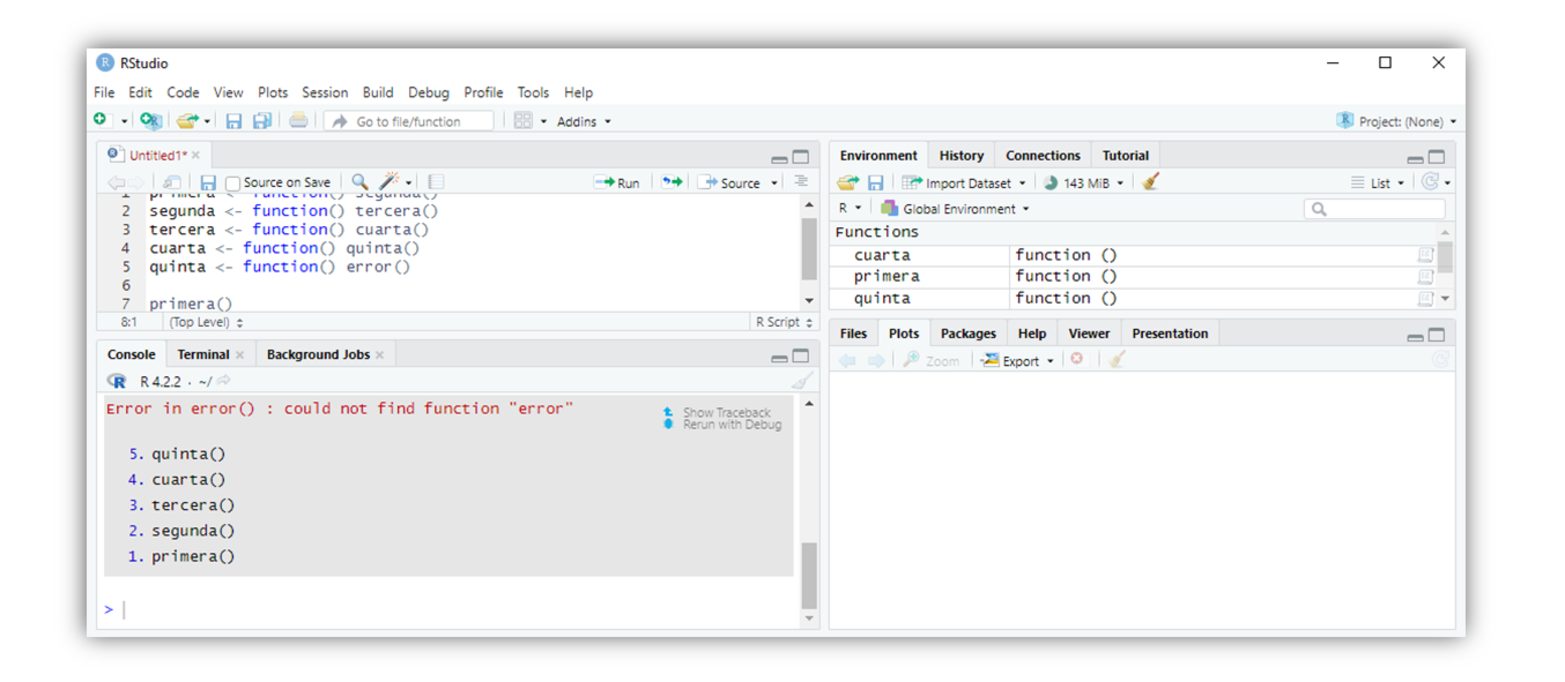
Task: Click the Run button
Action: (x=617, y=183)
